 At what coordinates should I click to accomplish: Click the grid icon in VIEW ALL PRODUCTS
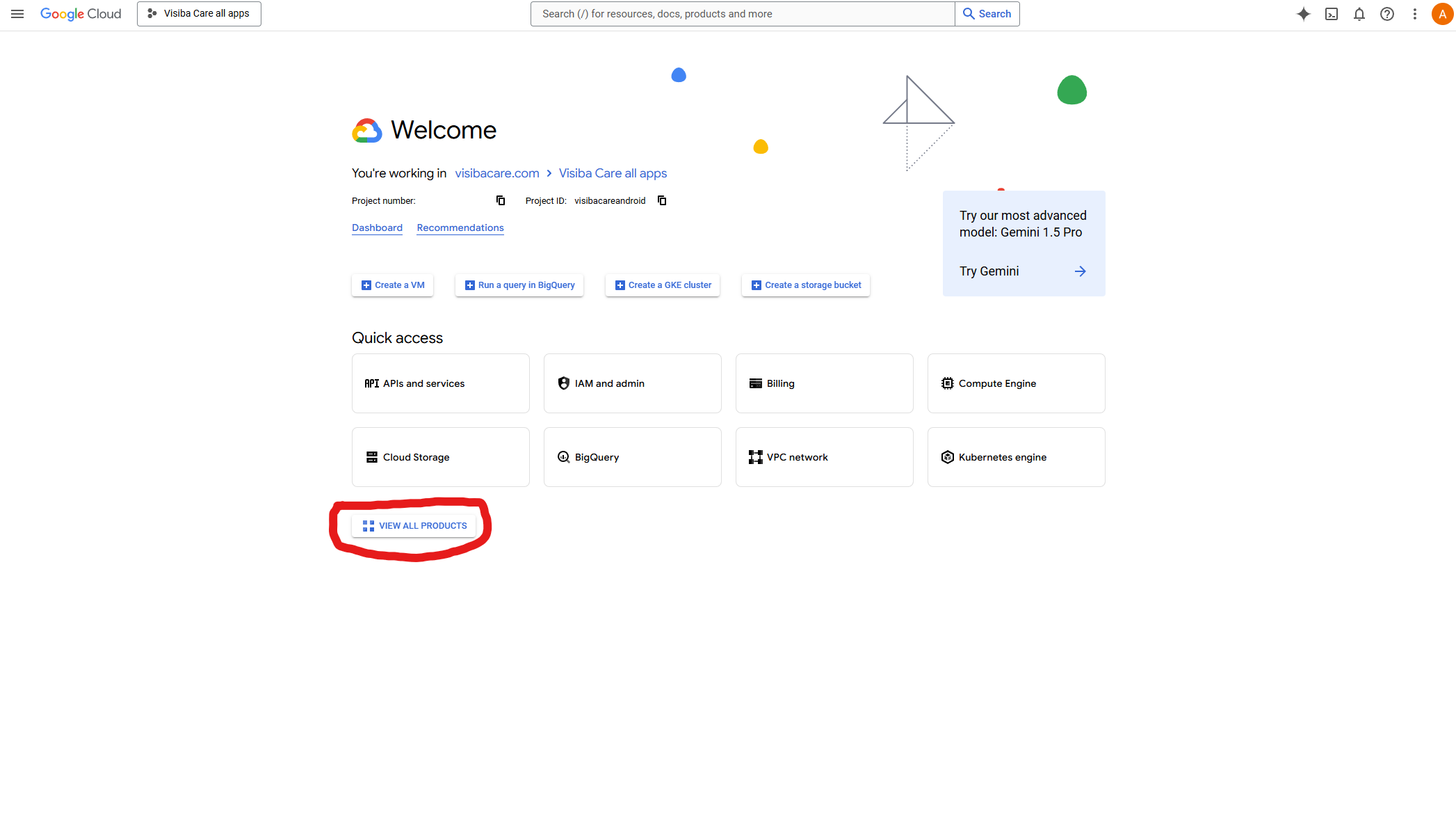369,526
